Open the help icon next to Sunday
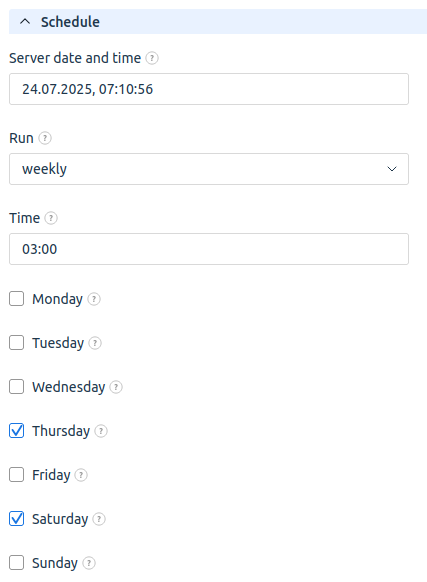The height and width of the screenshot is (582, 427). tap(89, 563)
